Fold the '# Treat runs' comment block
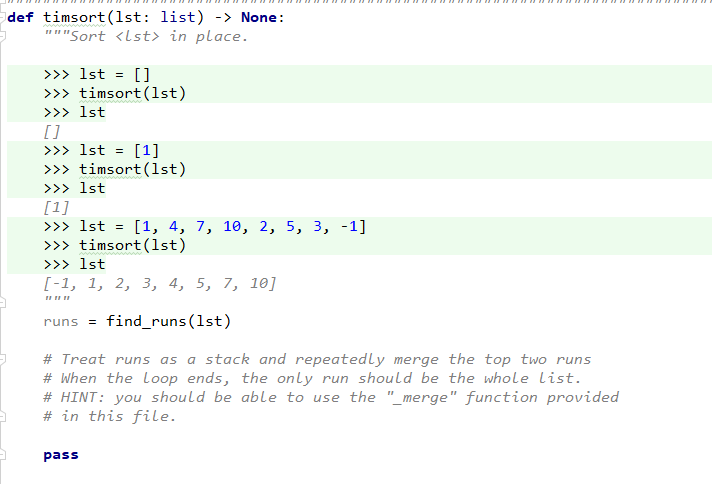Screen dimensions: 712x484 click(3, 360)
